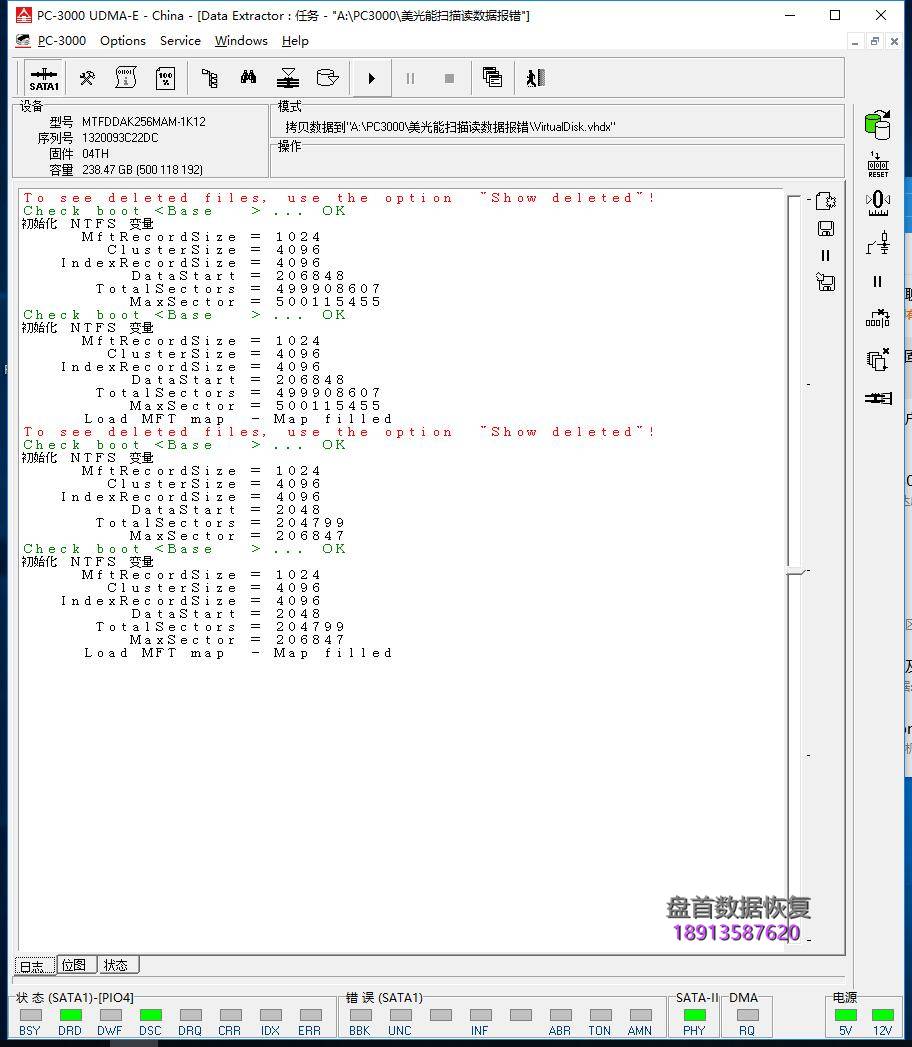
Task: Expand the Options menu
Action: tap(123, 41)
